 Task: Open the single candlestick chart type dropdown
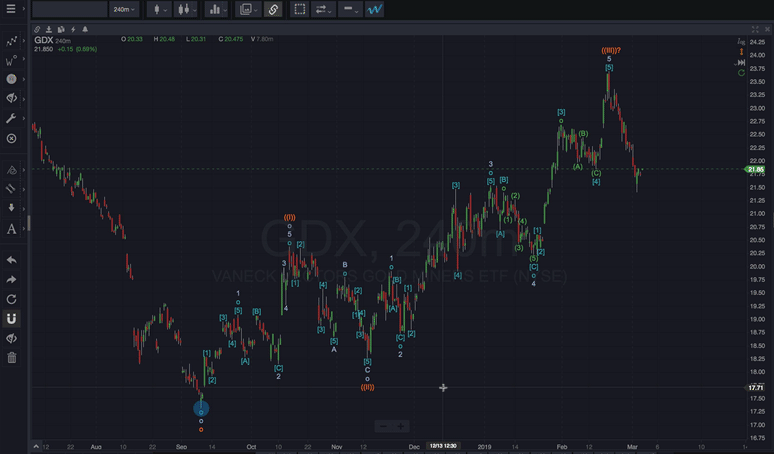(160, 9)
